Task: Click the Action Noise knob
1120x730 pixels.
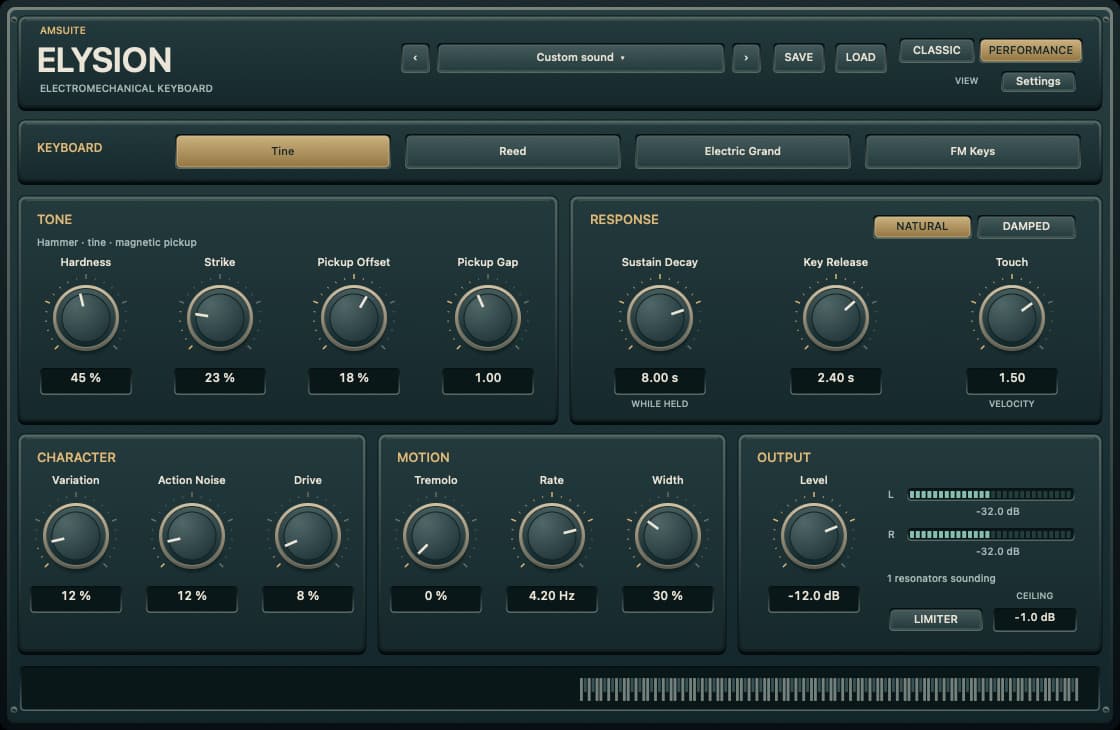Action: pyautogui.click(x=191, y=536)
